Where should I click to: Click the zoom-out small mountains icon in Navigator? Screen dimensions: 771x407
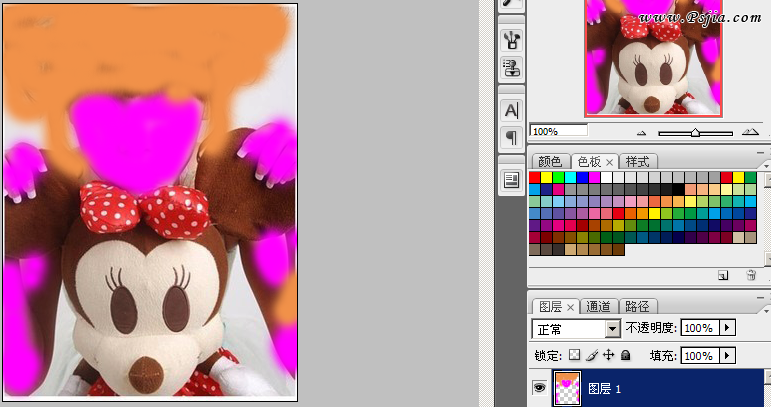(x=641, y=133)
